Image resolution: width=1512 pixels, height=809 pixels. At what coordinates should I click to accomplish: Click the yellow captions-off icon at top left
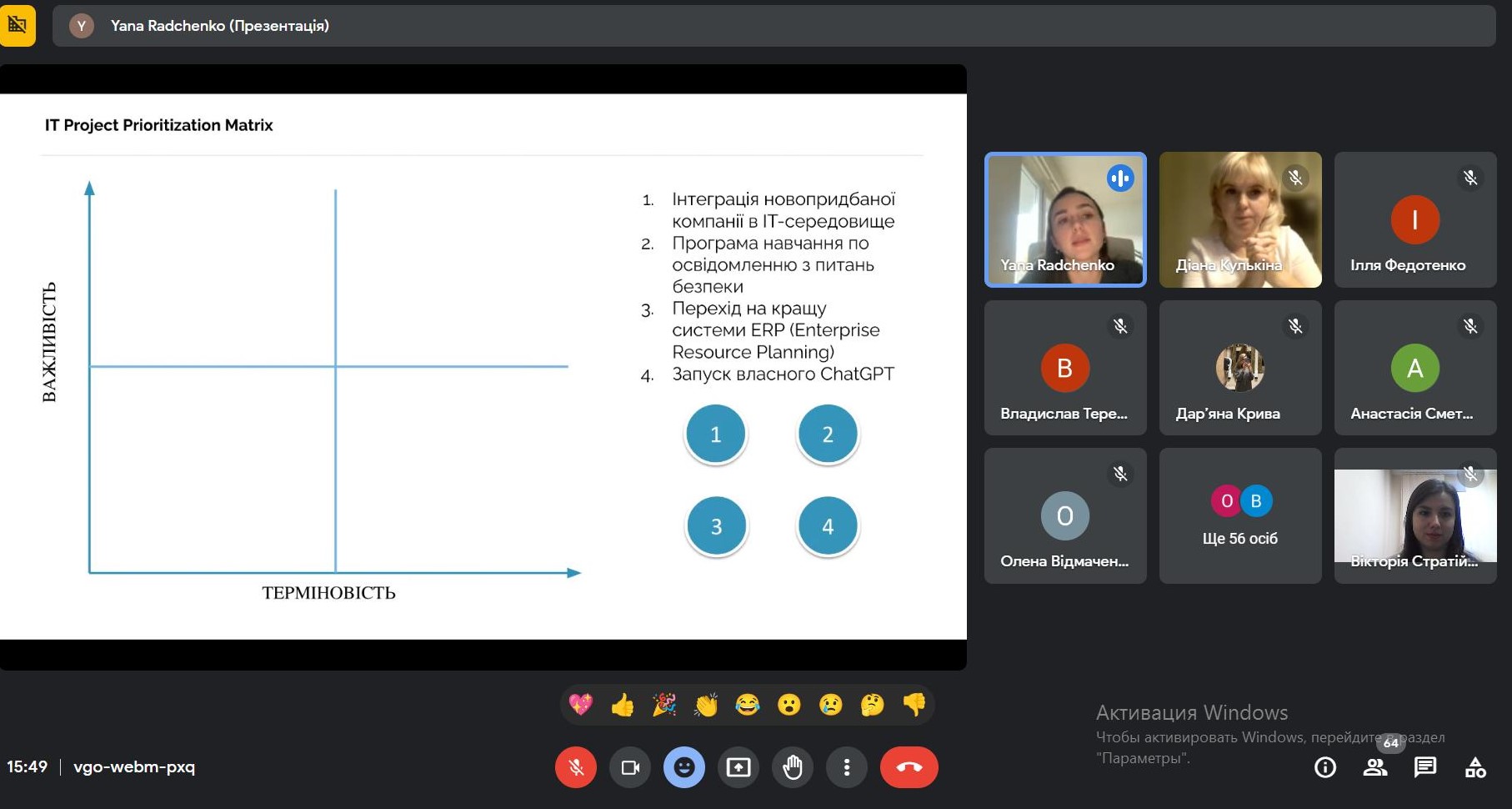tap(18, 25)
